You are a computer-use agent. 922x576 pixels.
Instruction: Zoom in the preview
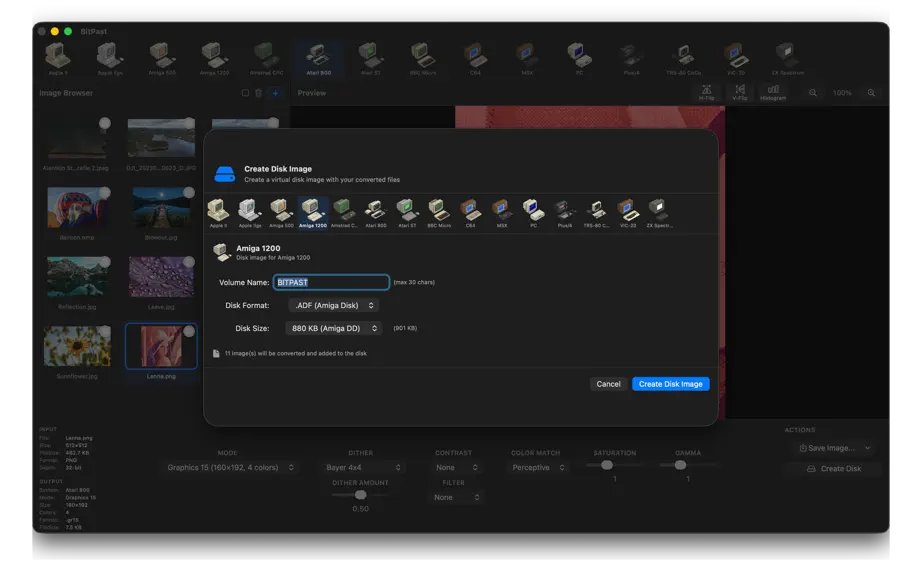pos(871,93)
